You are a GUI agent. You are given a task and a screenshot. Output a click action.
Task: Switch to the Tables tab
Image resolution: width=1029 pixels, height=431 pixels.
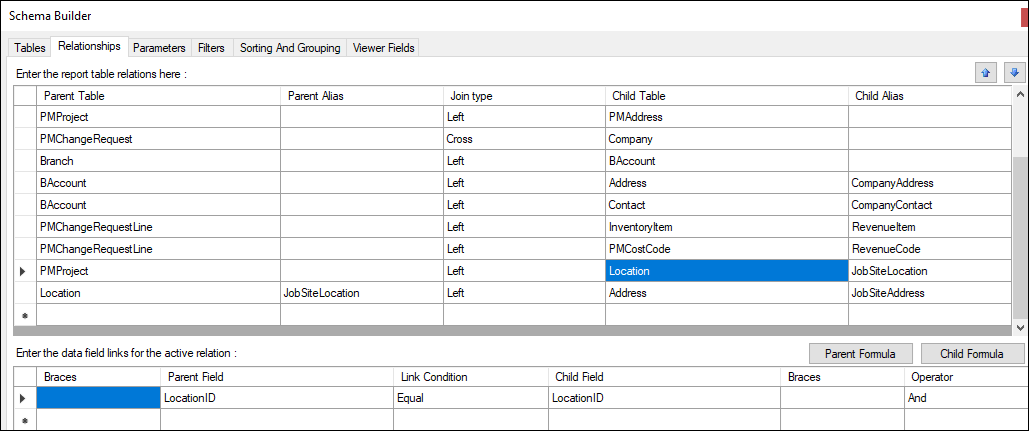29,47
